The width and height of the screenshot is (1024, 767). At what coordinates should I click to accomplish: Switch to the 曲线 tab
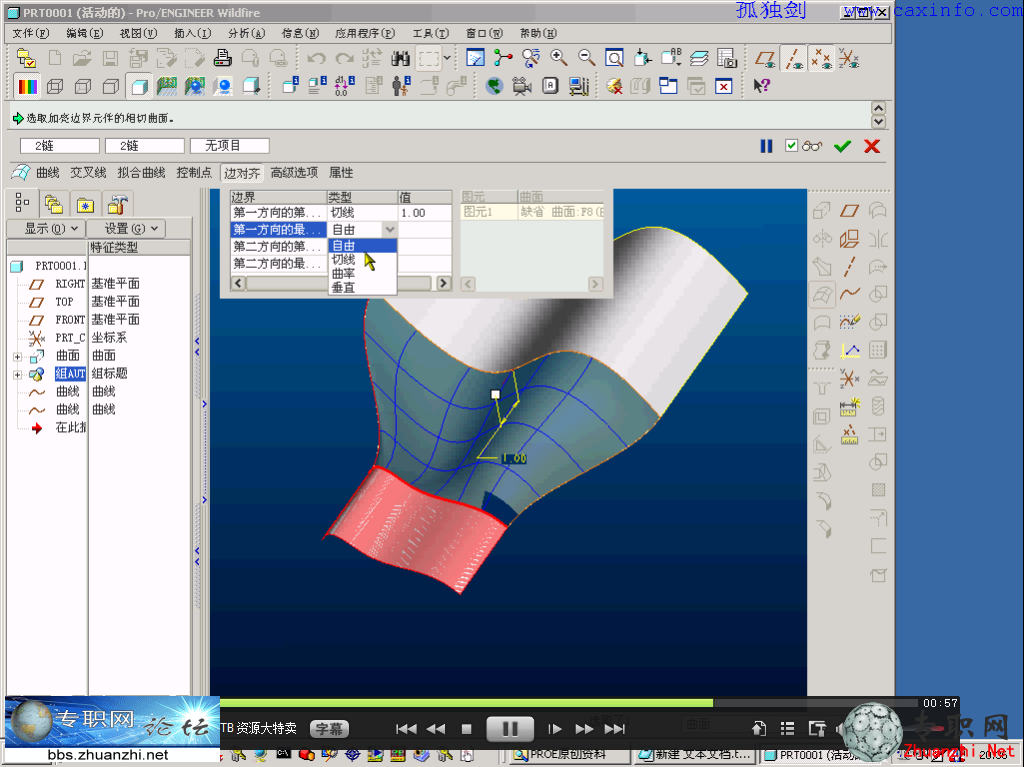[48, 172]
